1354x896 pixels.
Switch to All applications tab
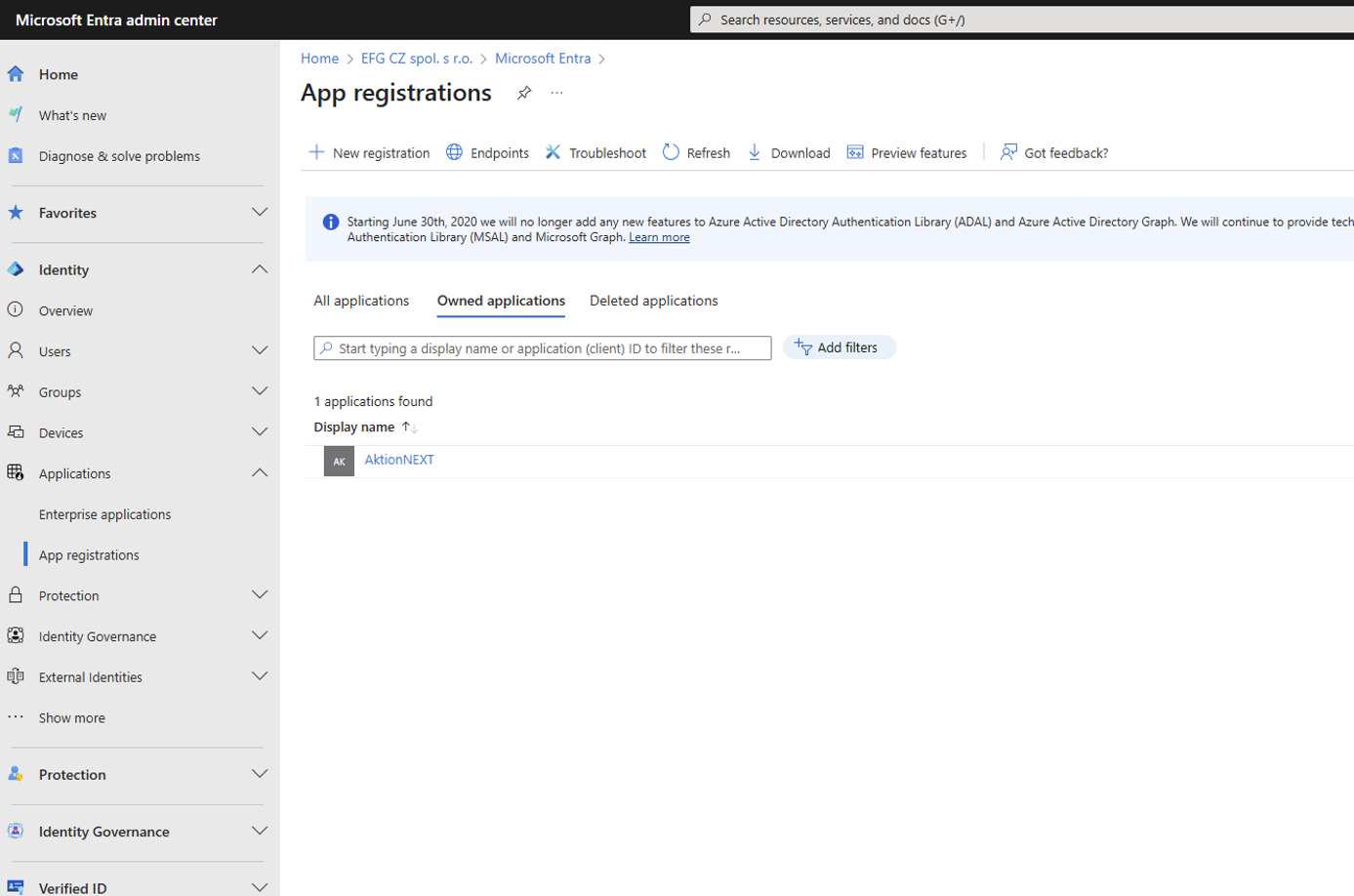[x=361, y=301]
